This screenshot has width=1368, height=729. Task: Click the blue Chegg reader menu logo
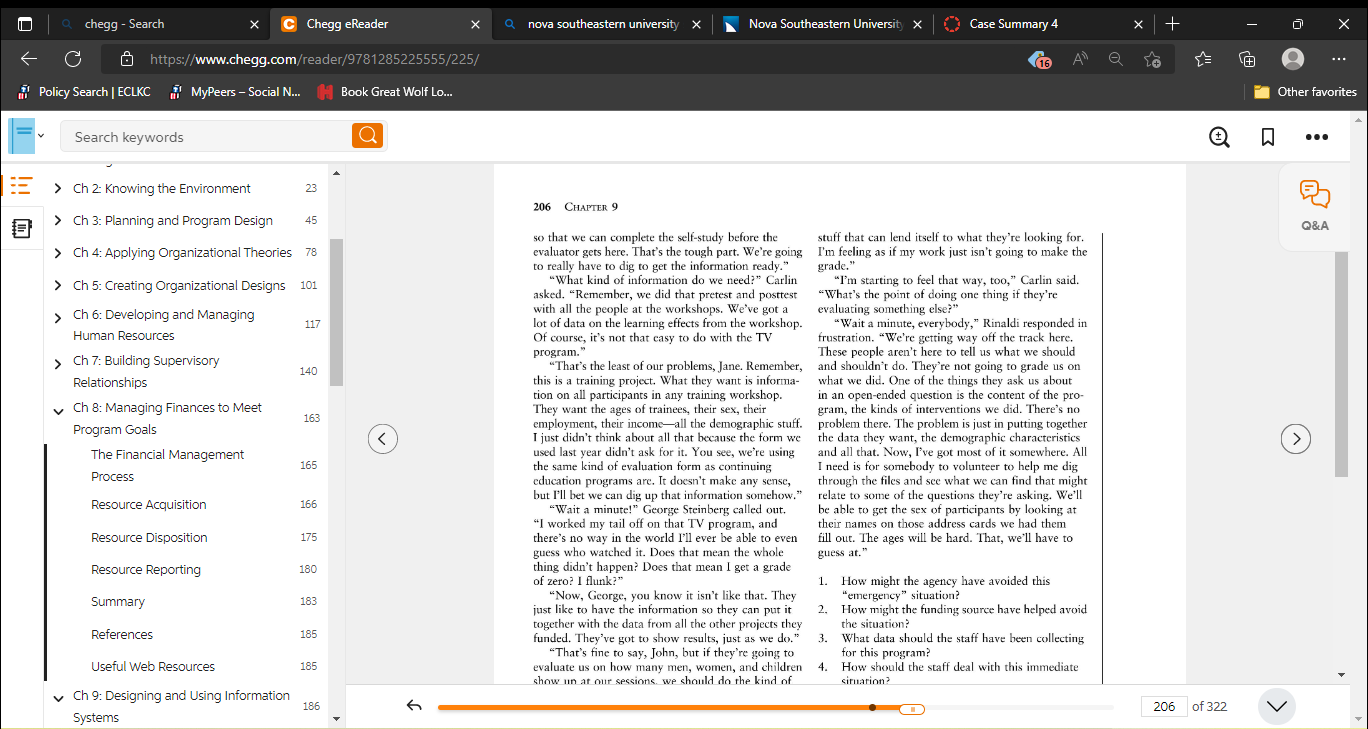tap(21, 135)
